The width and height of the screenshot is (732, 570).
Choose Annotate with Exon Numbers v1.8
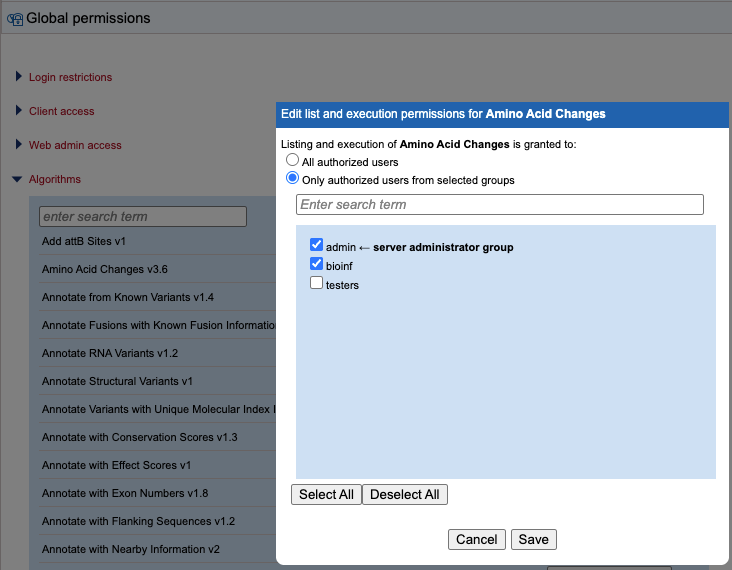click(125, 493)
